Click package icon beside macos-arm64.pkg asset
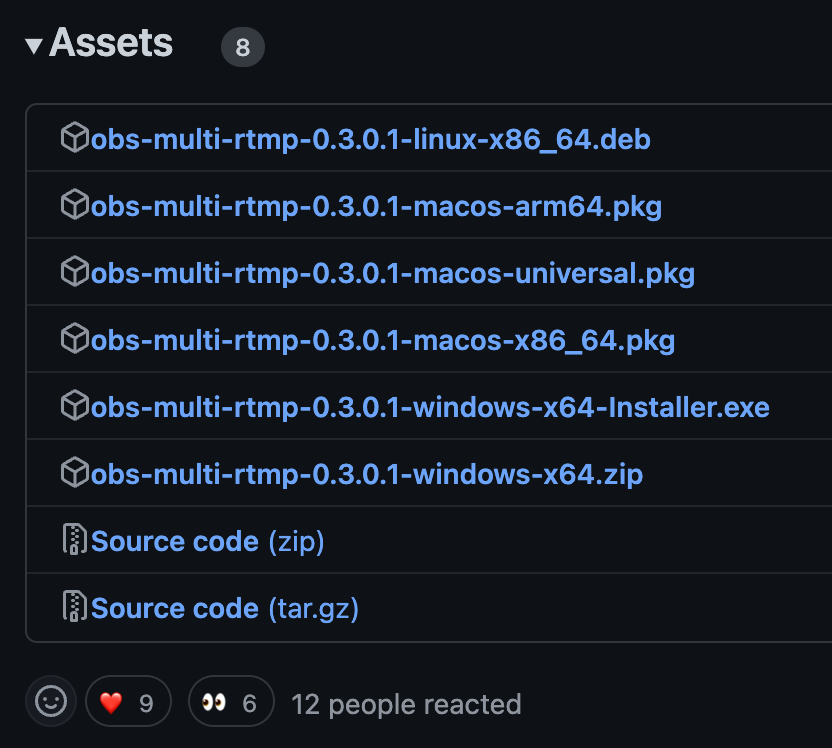 [75, 205]
